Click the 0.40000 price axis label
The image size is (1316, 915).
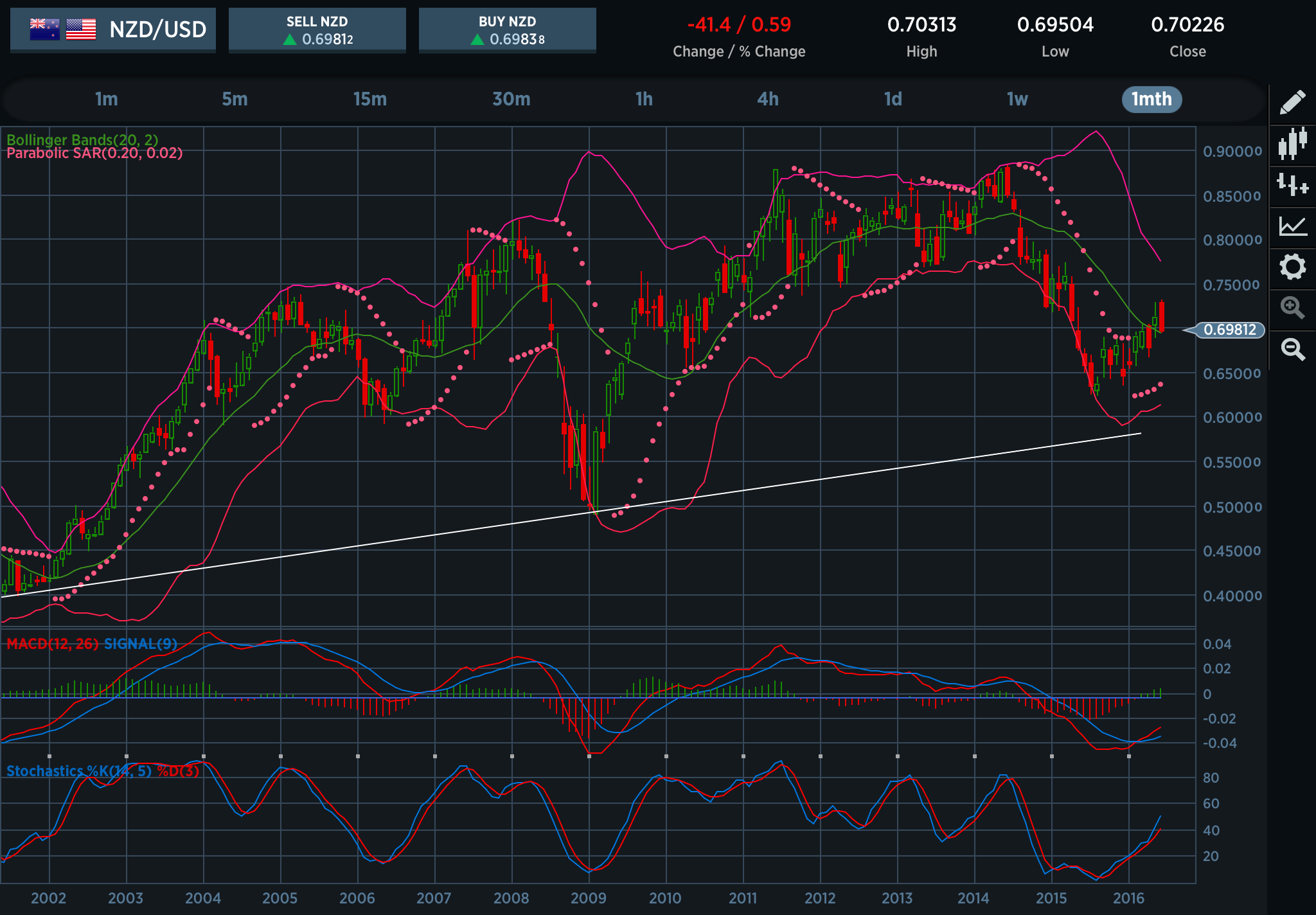click(x=1232, y=596)
